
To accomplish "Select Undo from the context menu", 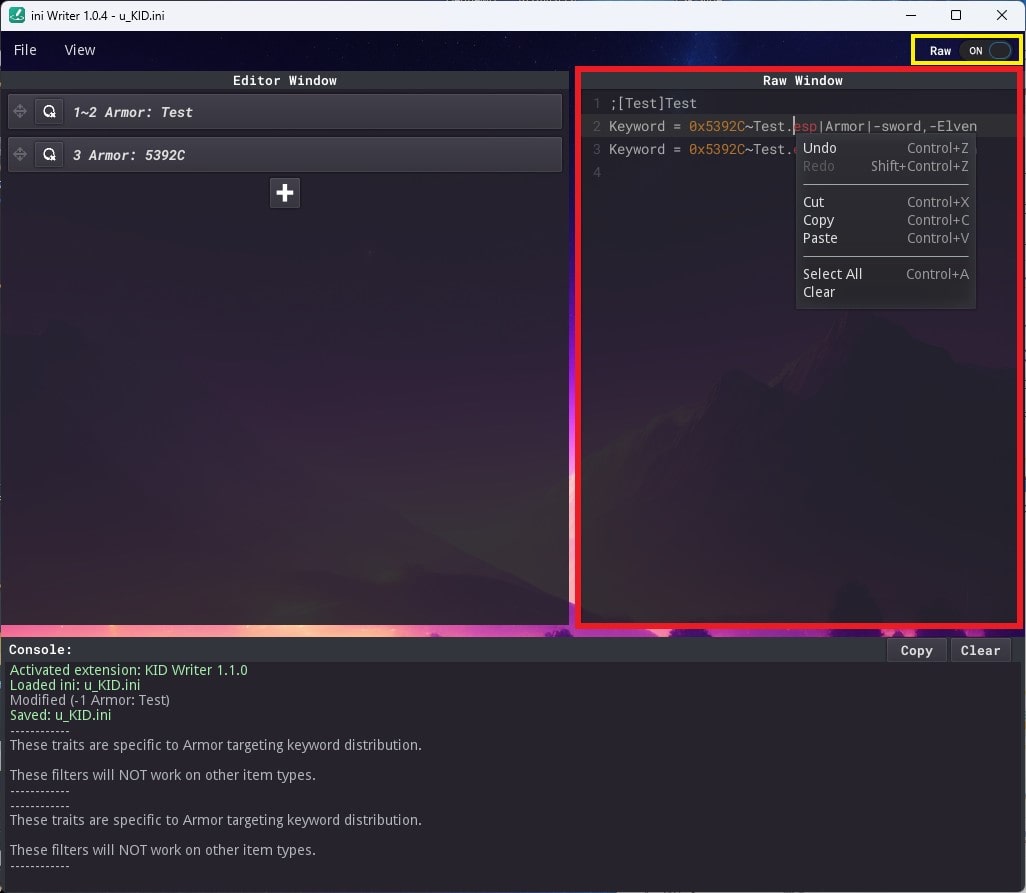I will pos(819,147).
